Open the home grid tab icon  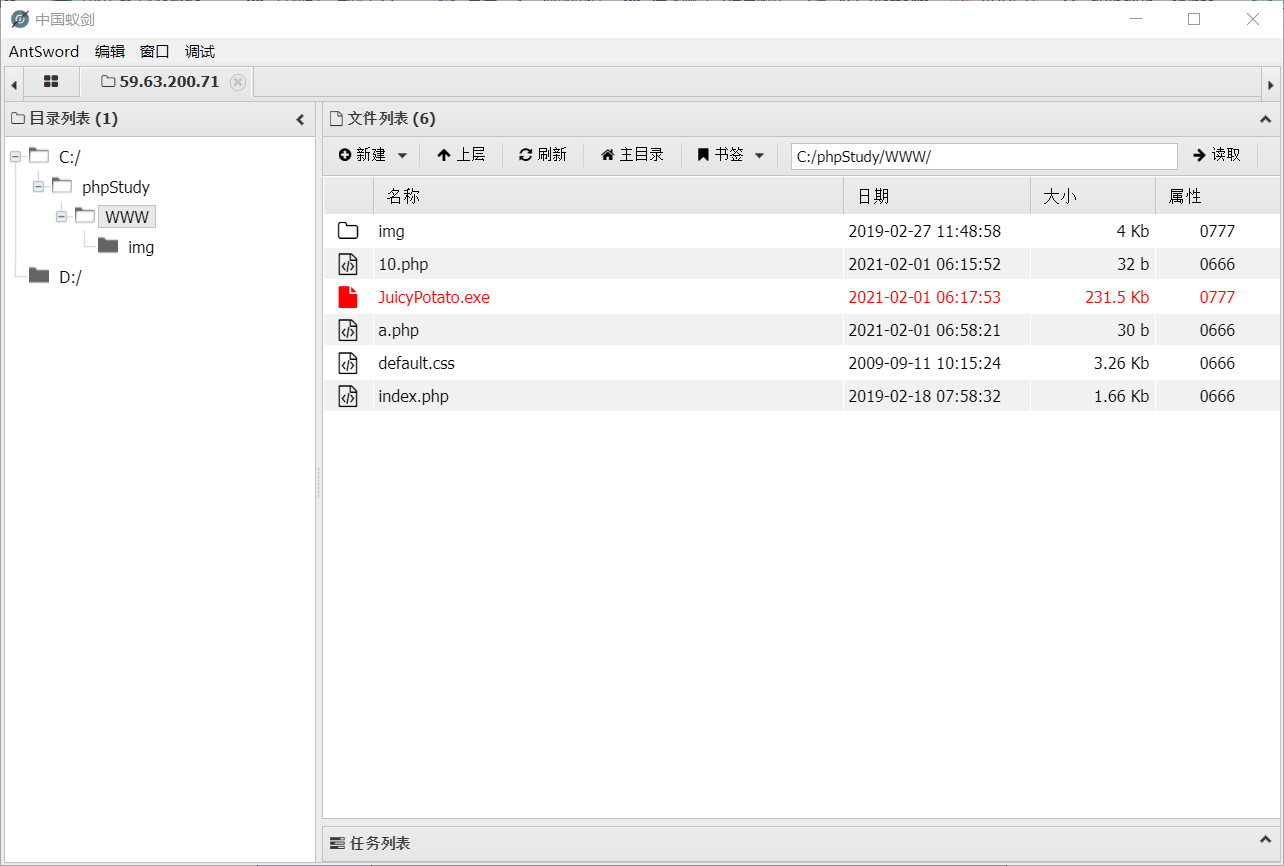[x=51, y=82]
